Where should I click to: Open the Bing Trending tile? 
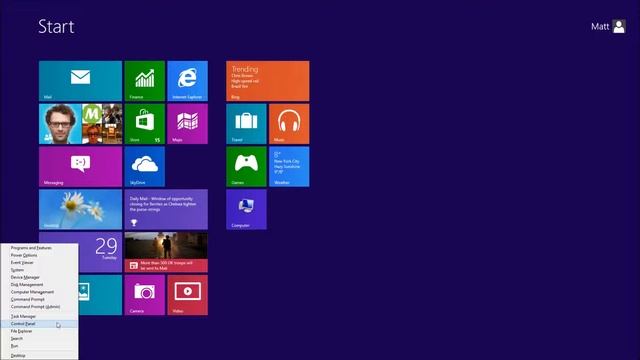click(268, 81)
